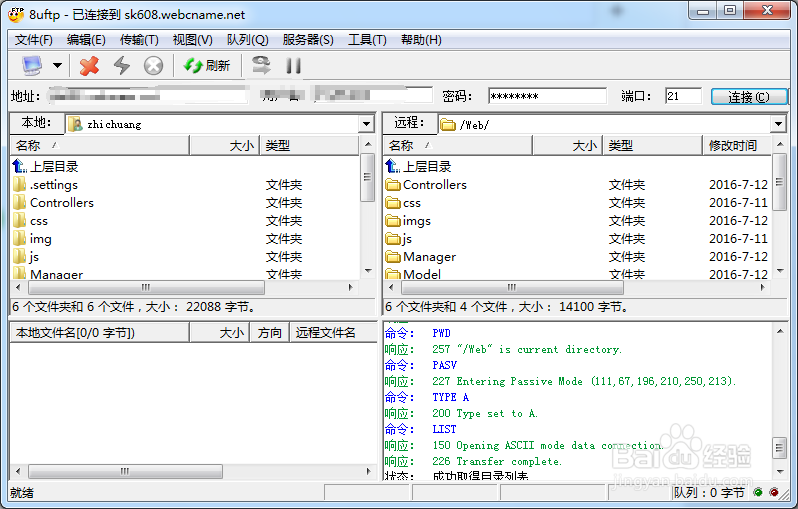This screenshot has height=509, width=798.
Task: Open the 文件(F) menu
Action: [34, 40]
